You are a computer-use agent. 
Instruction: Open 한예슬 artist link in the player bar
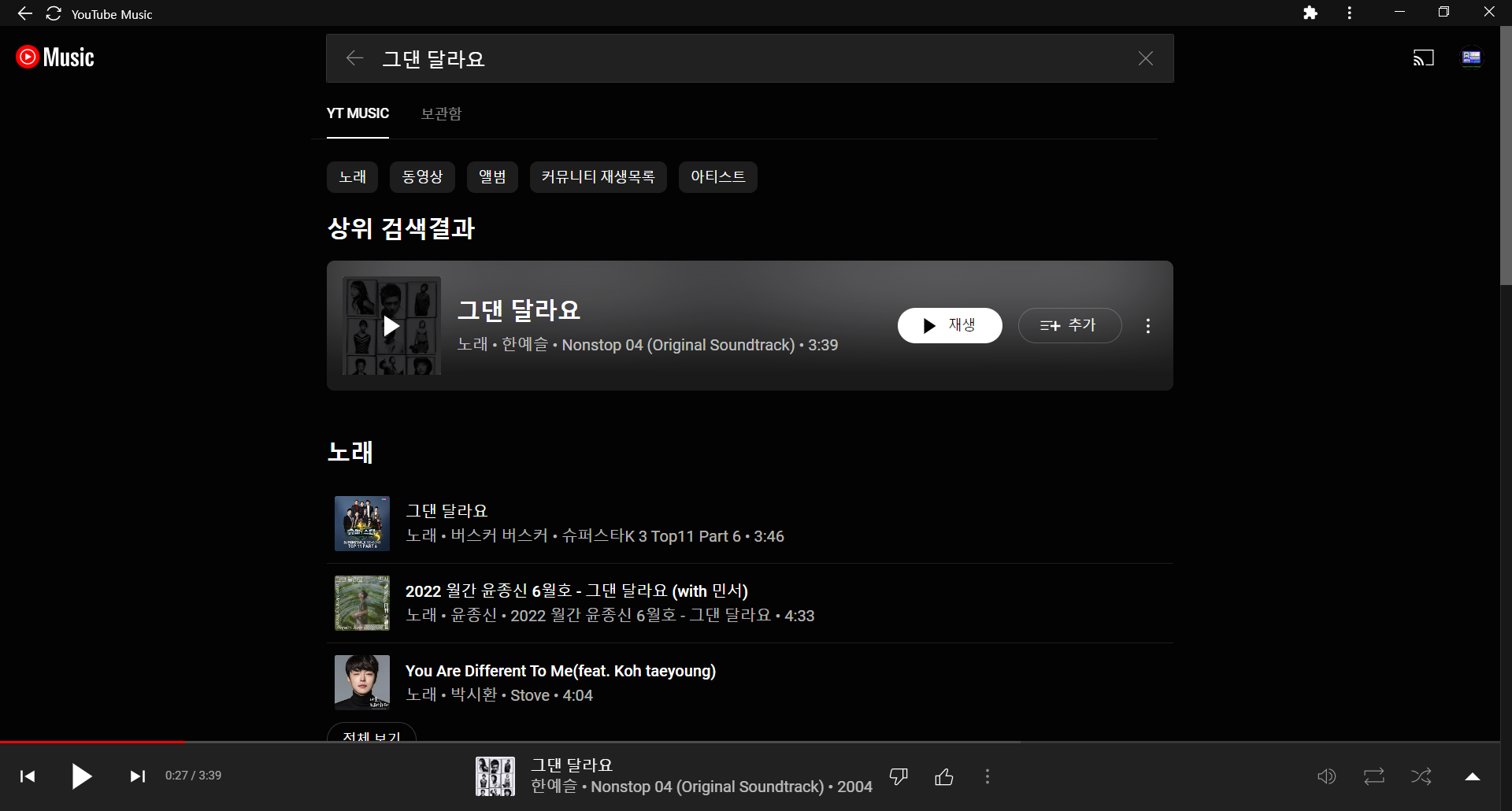point(554,787)
